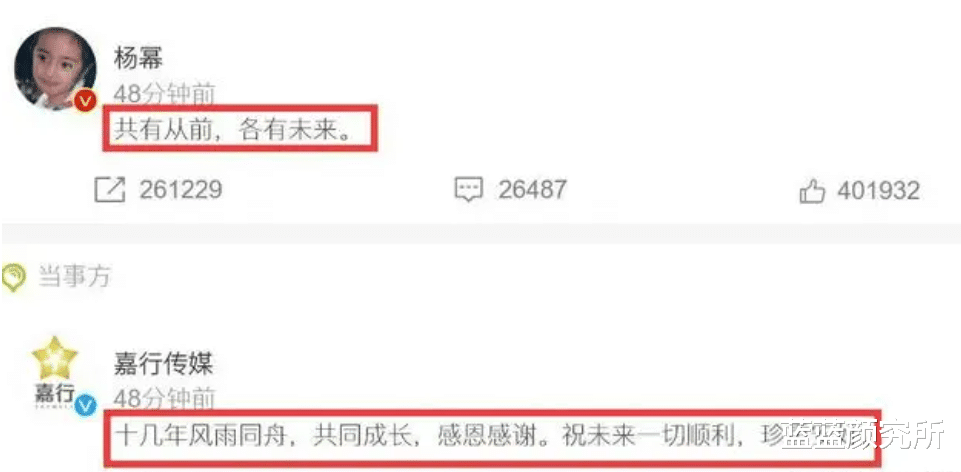Open the 嘉行传媒 username link
This screenshot has width=961, height=472.
163,364
